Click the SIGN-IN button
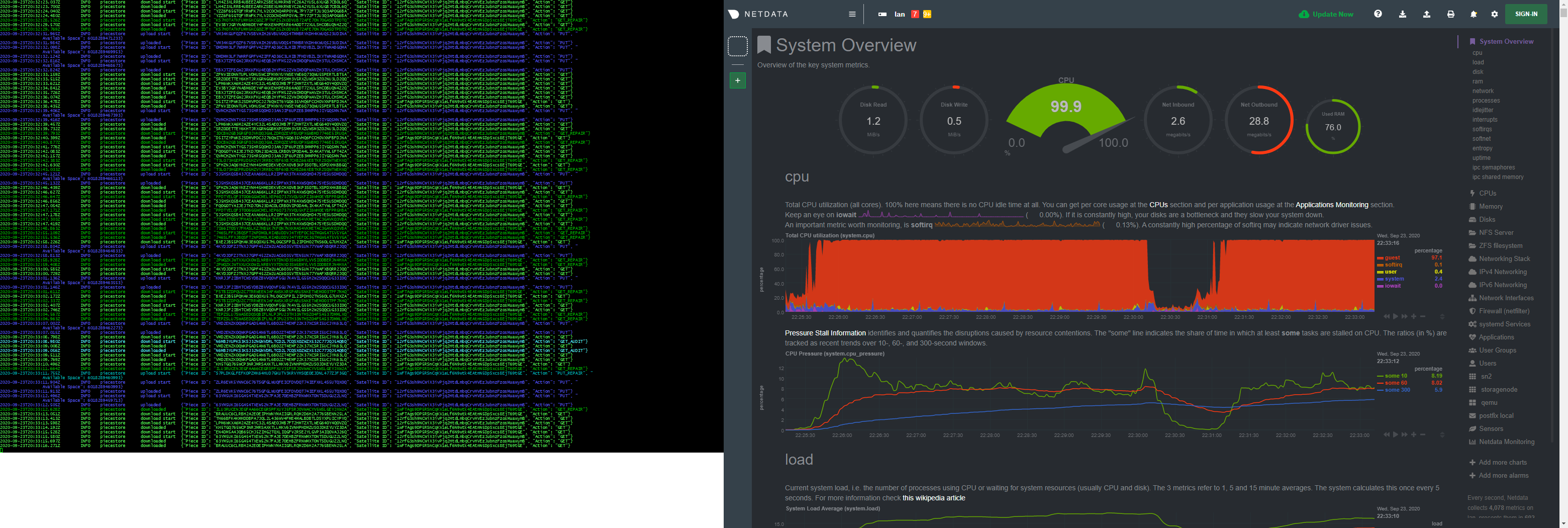Screen dimensions: 1568x528 tap(1525, 14)
